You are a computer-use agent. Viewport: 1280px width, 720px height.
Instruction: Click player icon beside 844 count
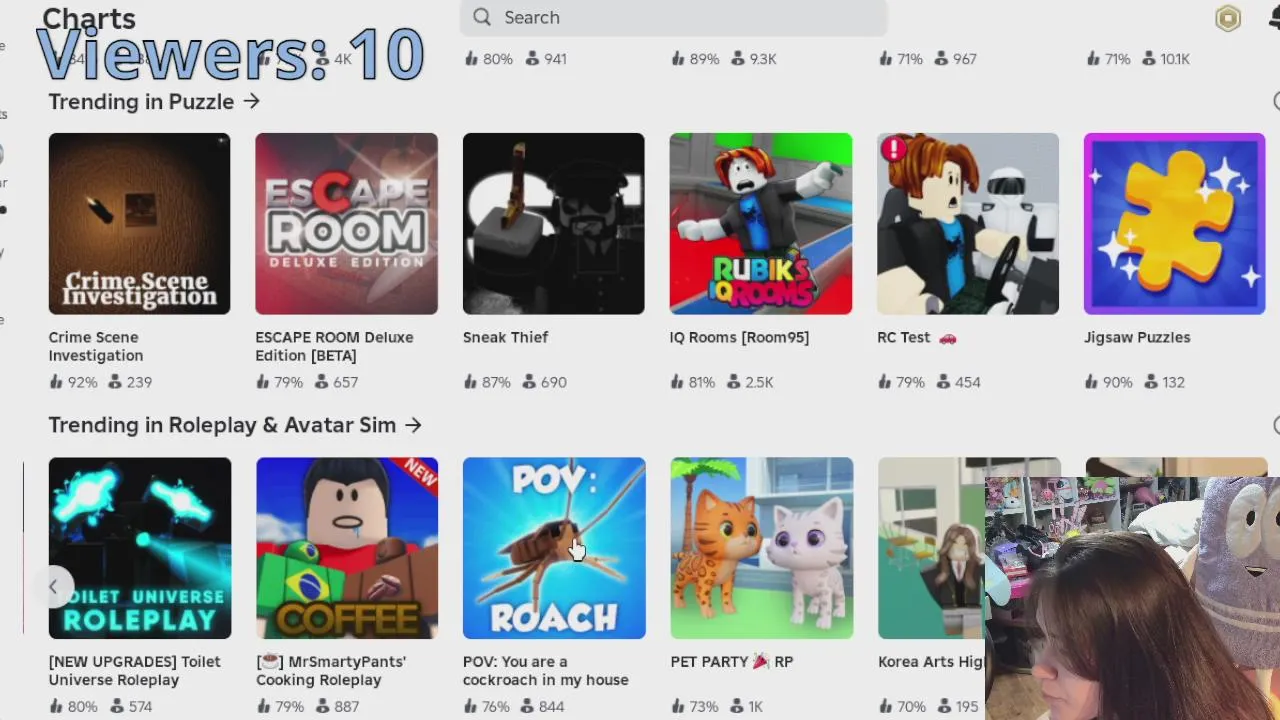tap(527, 706)
